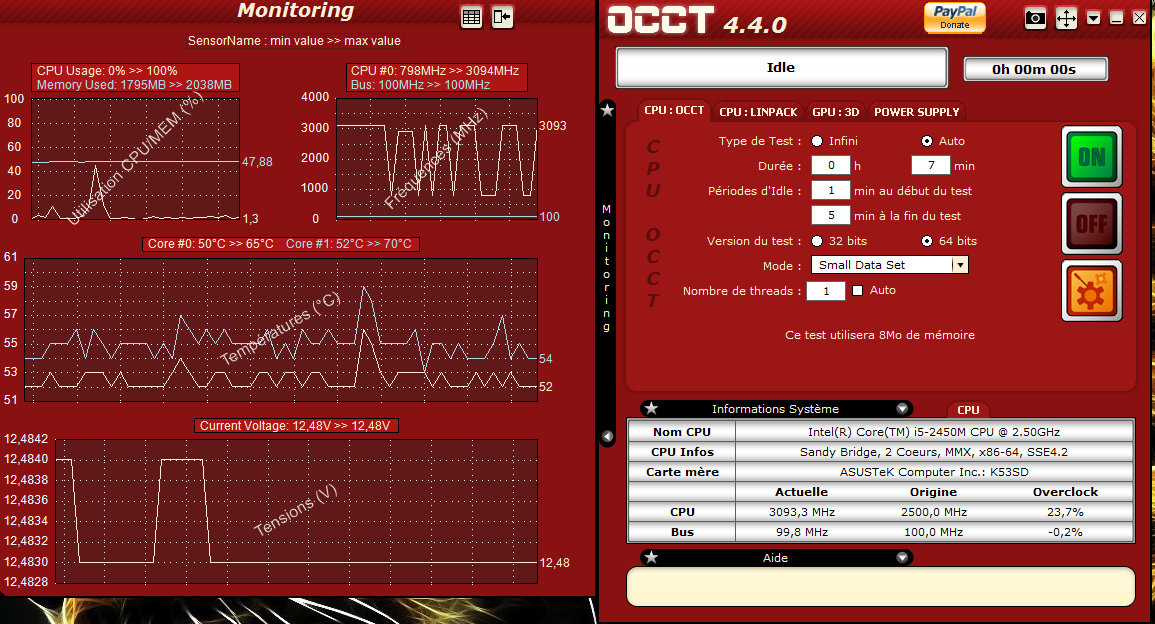This screenshot has height=624, width=1155.
Task: Stop the test with the OFF button
Action: [1092, 223]
